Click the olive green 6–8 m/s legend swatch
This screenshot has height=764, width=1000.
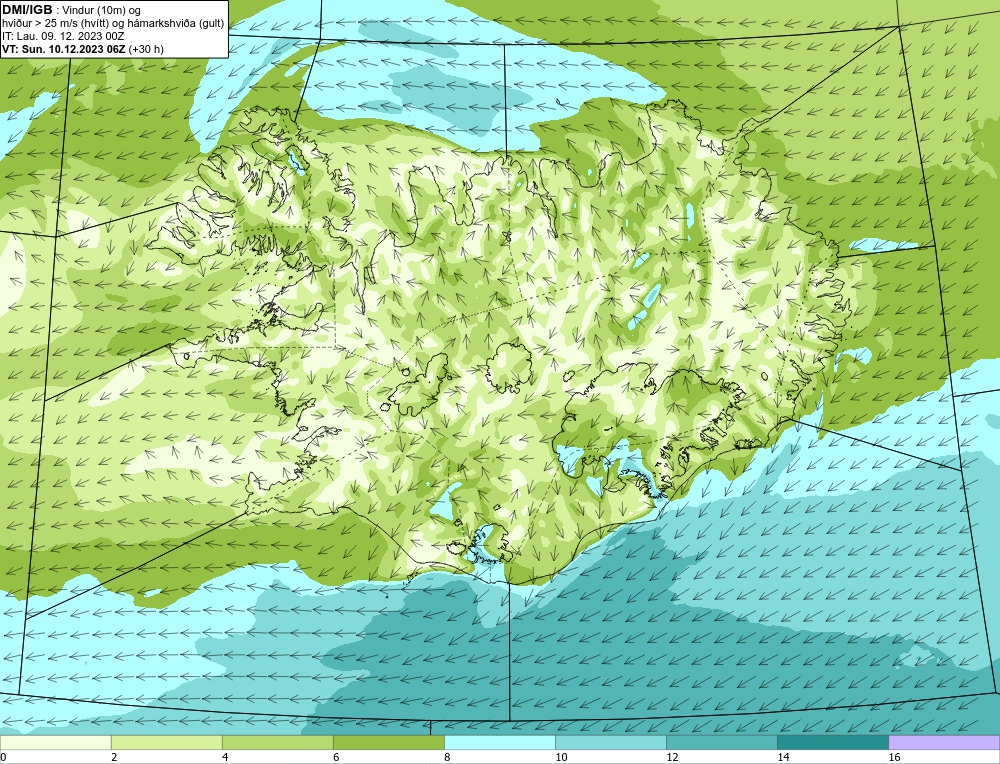(x=389, y=742)
